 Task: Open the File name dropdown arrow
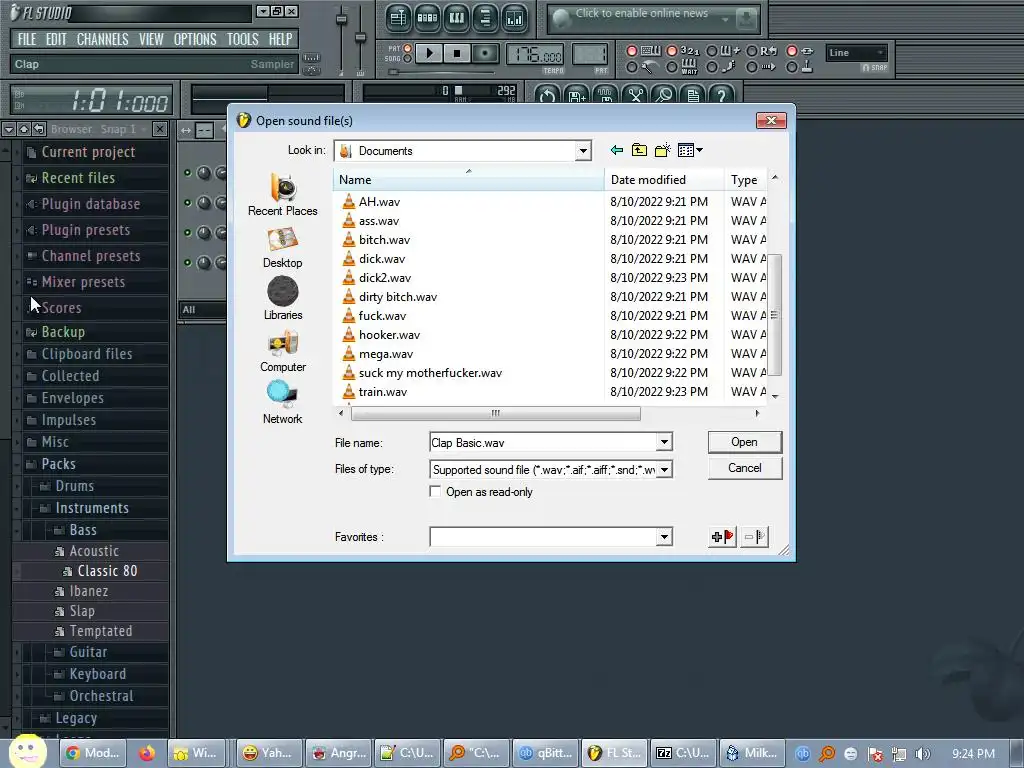click(664, 442)
